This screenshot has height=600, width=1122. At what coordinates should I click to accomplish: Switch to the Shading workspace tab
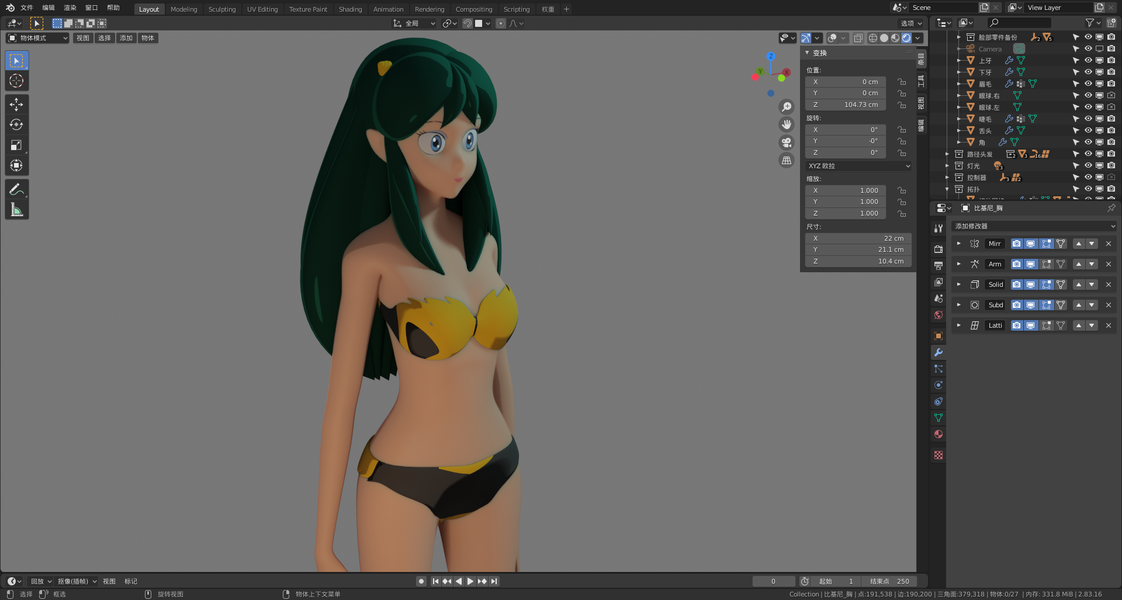click(x=350, y=9)
